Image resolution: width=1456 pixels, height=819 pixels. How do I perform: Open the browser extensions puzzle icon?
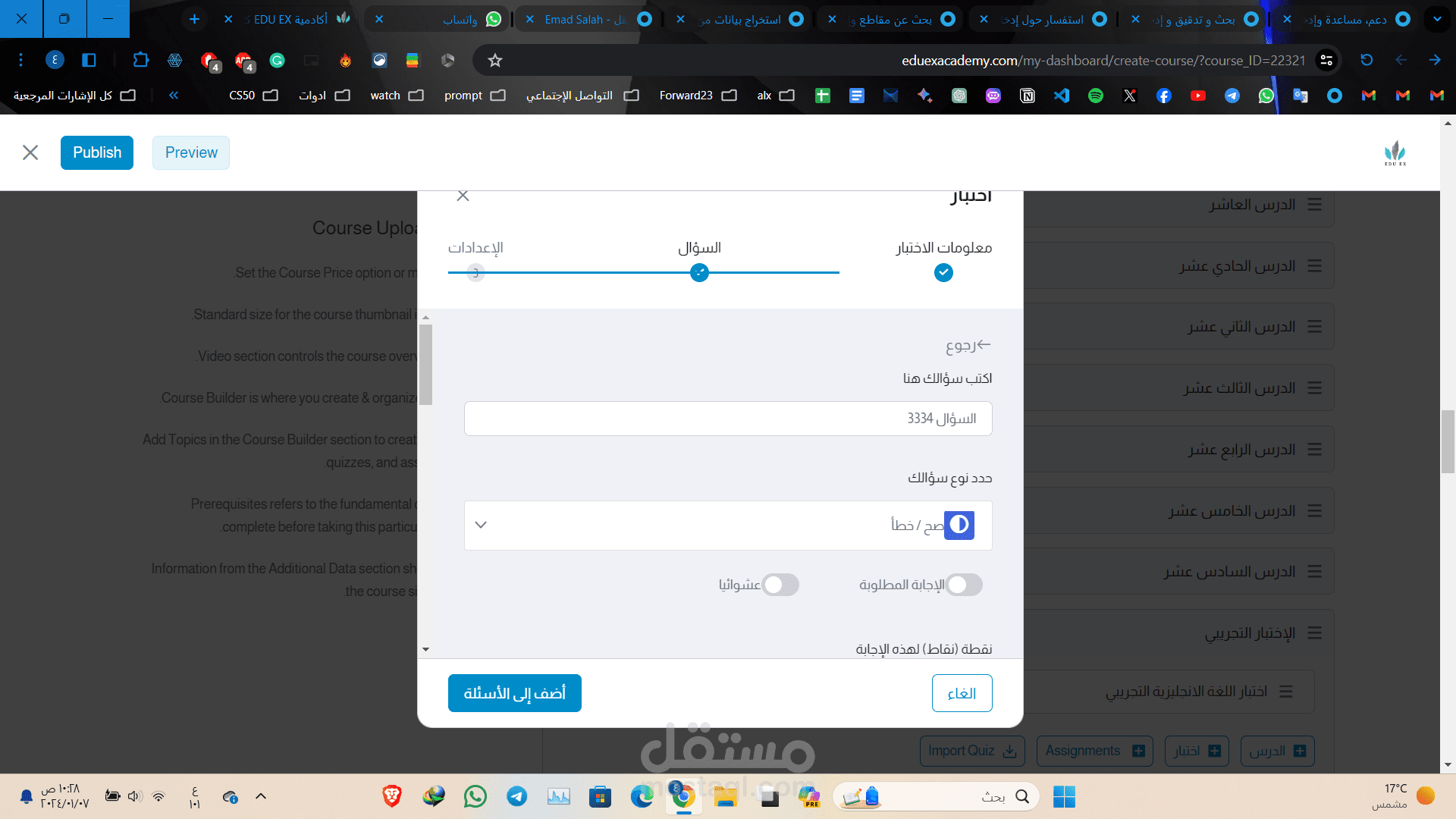[x=141, y=60]
